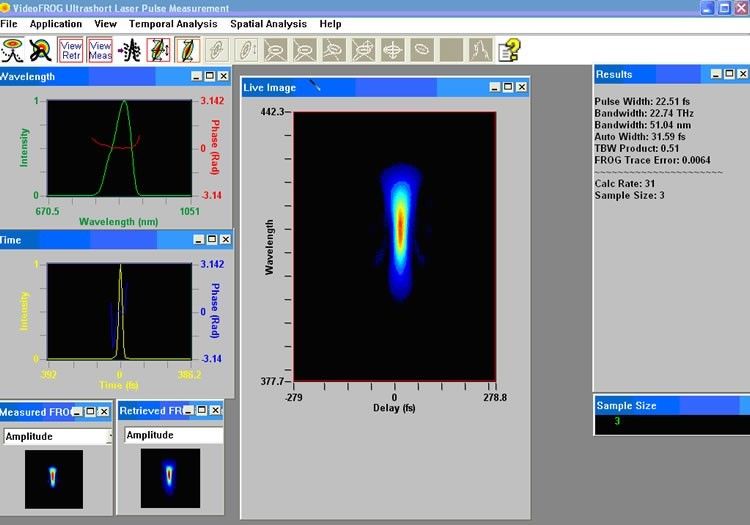Screen dimensions: 750x525
Task: Click the toolbar icon of a target with a black loop
Action: pyautogui.click(x=41, y=50)
